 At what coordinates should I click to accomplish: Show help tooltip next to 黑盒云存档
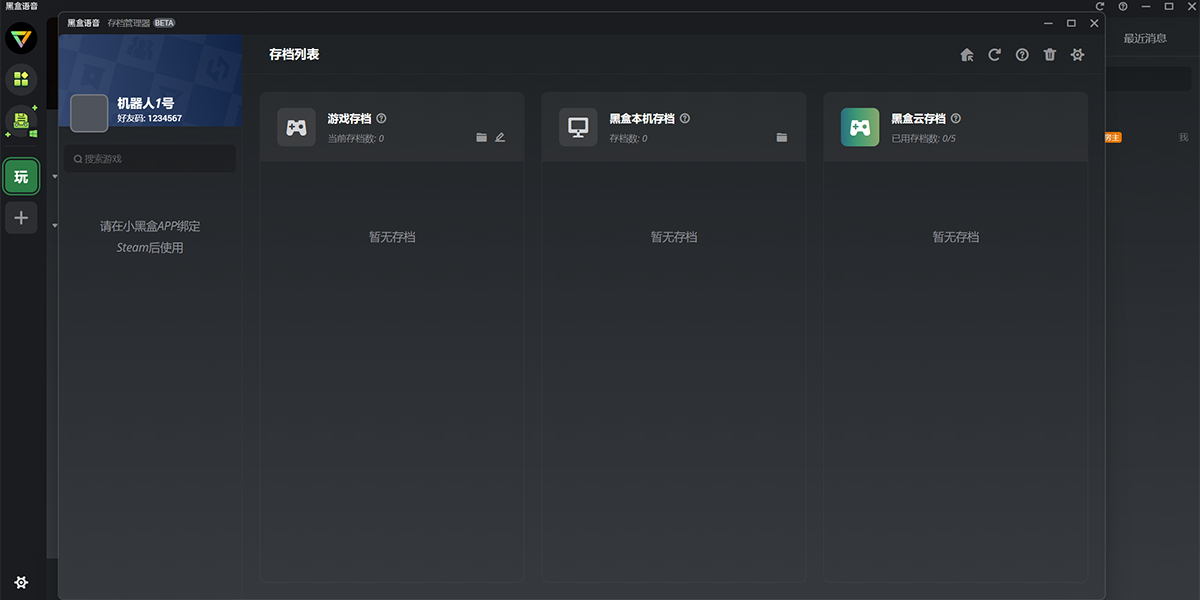(956, 118)
